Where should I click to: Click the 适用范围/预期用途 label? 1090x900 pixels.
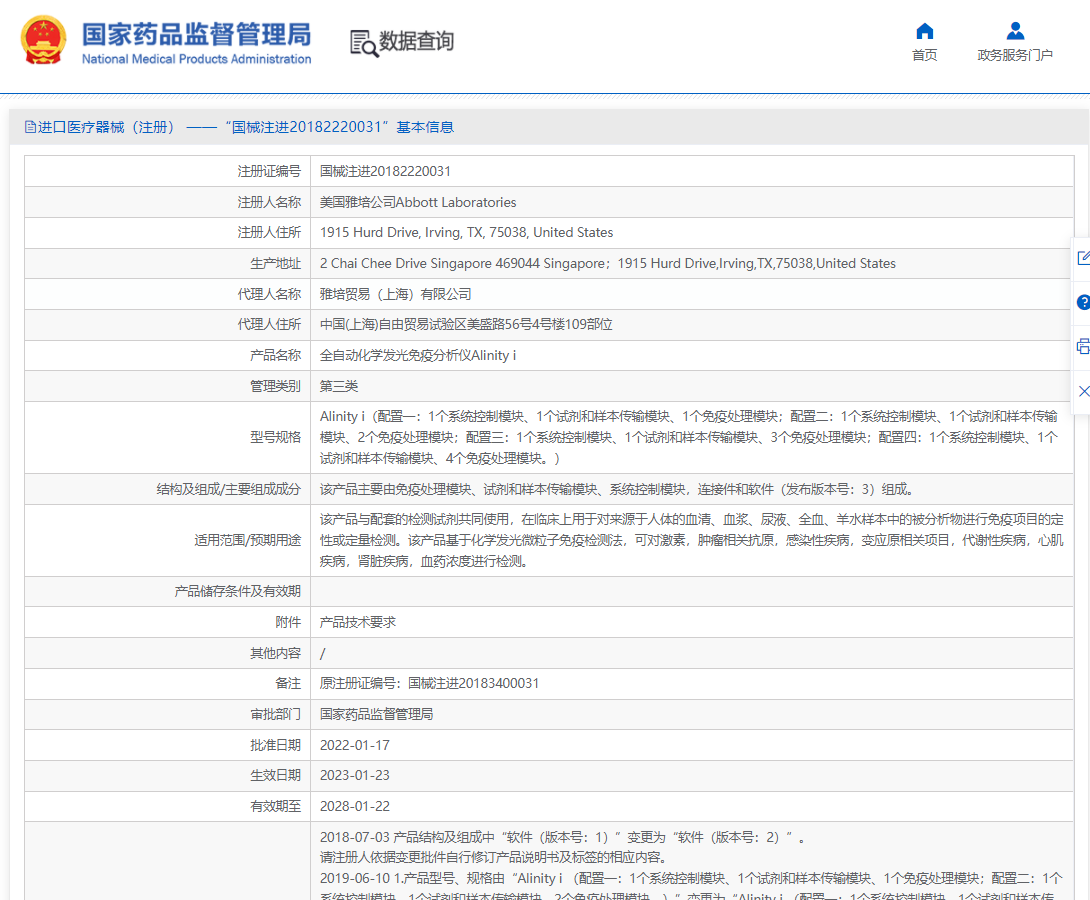[x=247, y=540]
